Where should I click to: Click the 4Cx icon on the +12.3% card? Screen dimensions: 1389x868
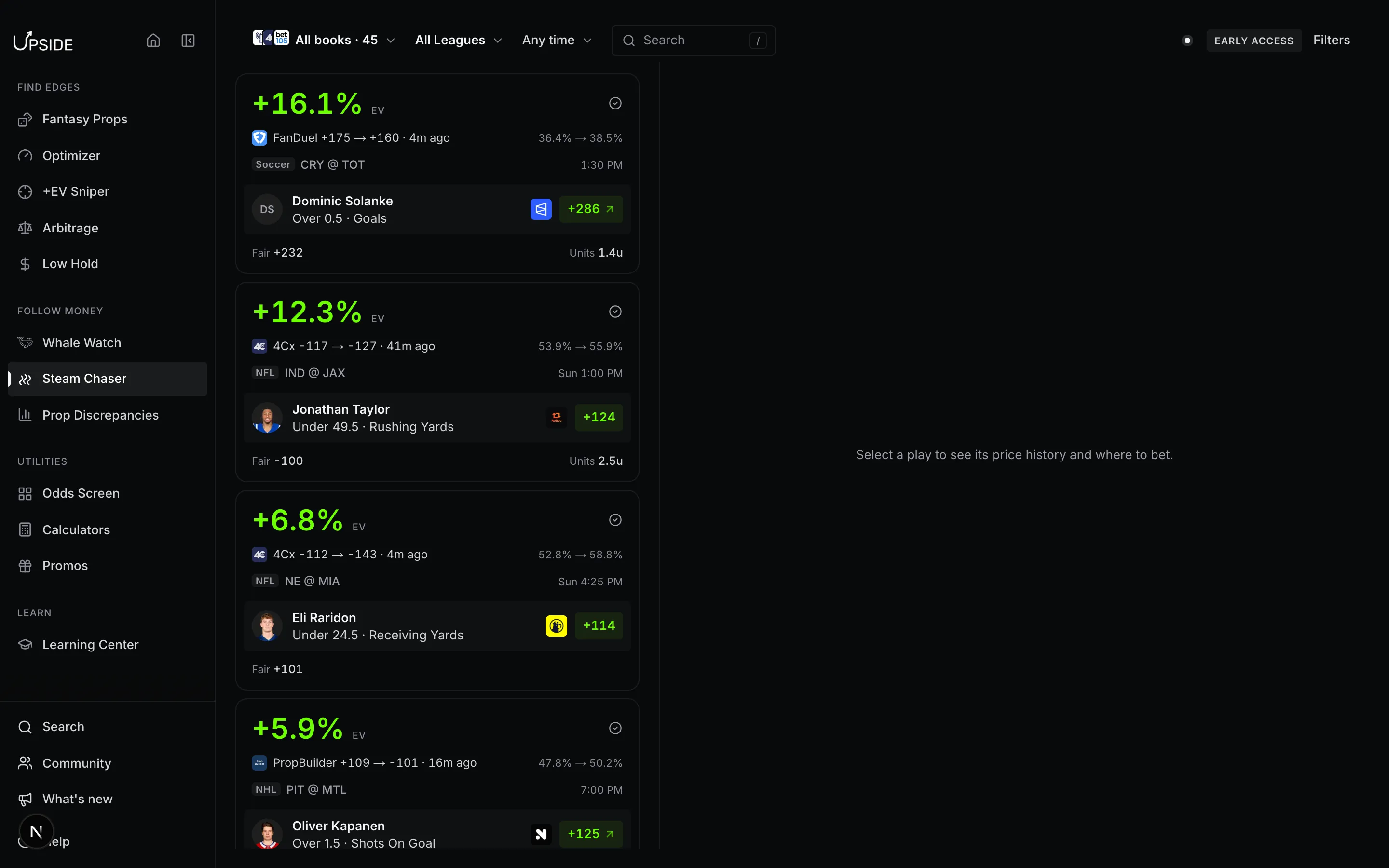[x=259, y=346]
